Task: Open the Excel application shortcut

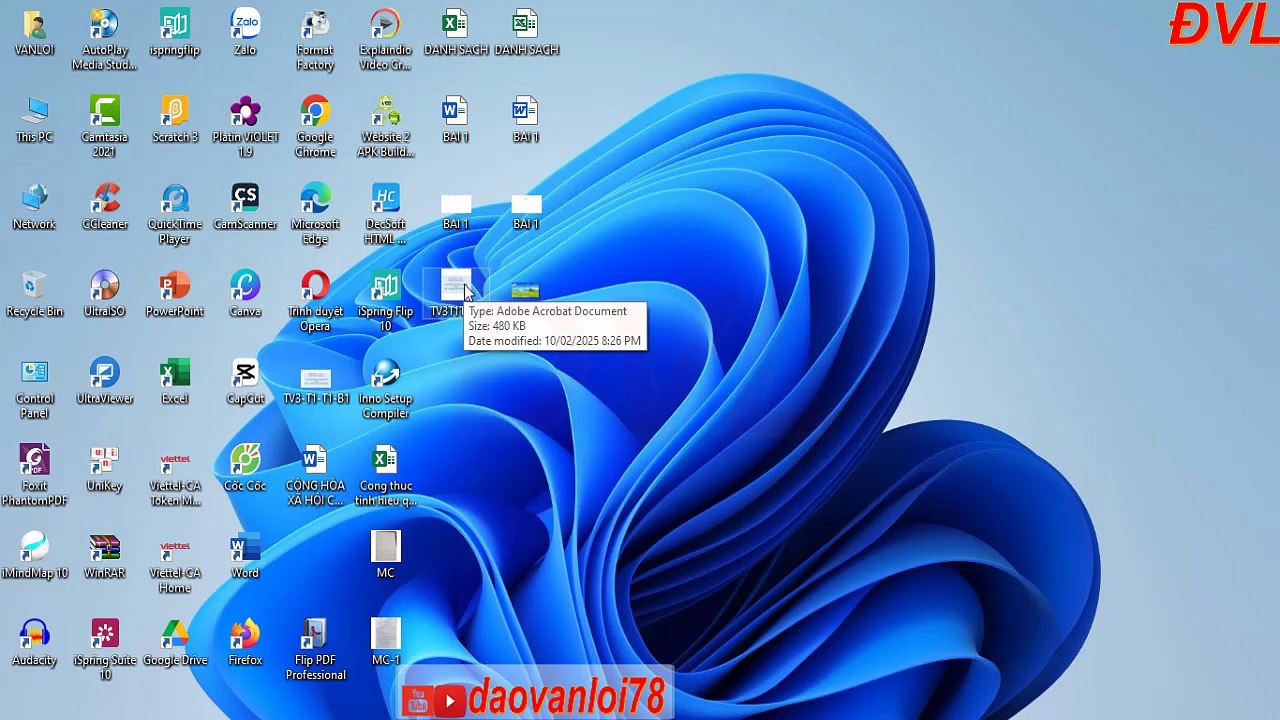Action: 175,373
